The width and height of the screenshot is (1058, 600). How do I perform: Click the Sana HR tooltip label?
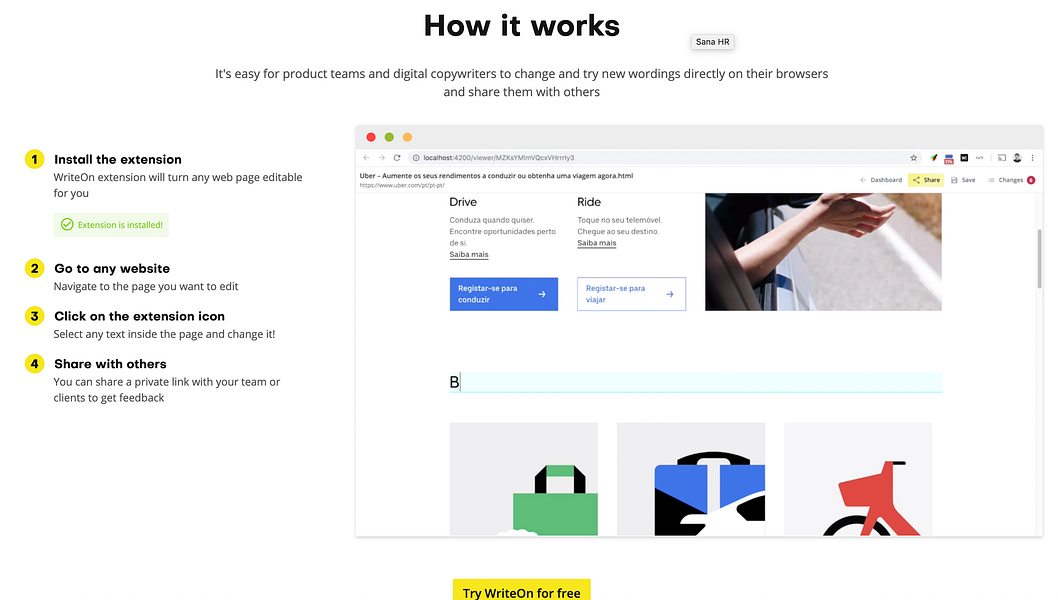713,42
